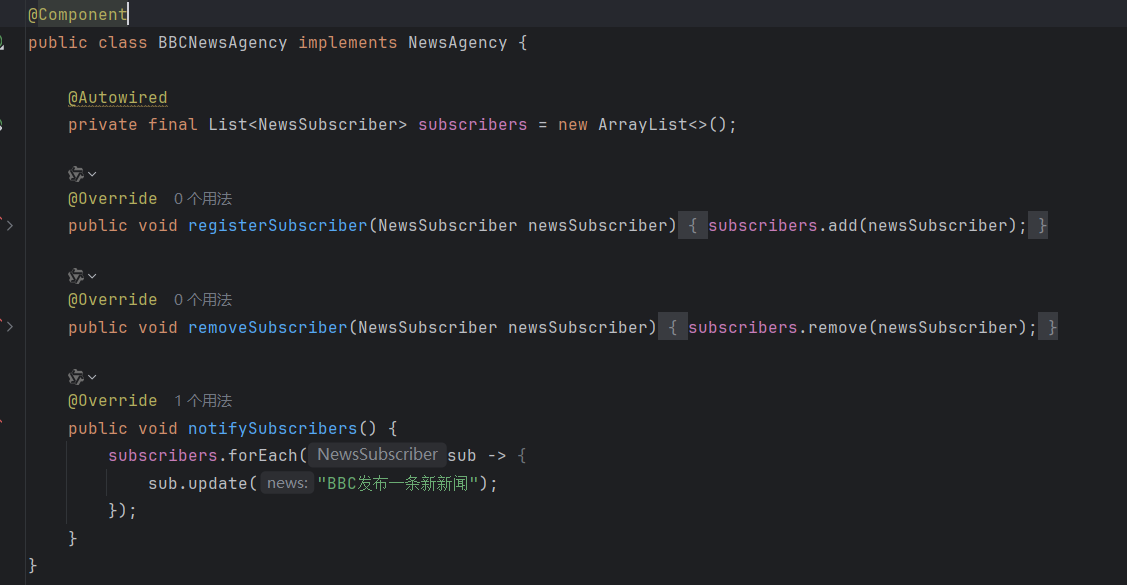1127x585 pixels.
Task: Click the sub.update method call
Action: 198,484
